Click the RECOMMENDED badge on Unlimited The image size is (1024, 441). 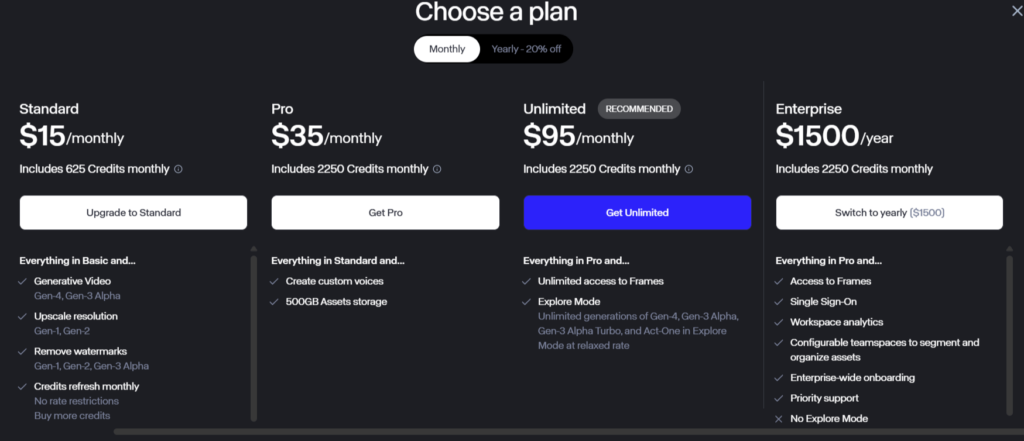[x=639, y=109]
